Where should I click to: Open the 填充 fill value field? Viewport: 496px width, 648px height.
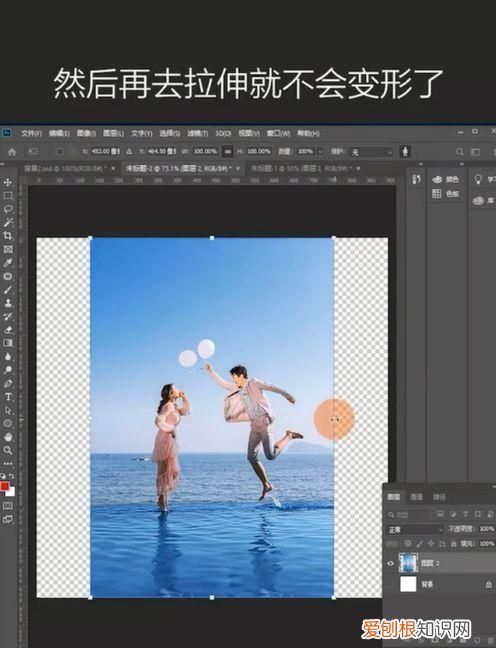(487, 543)
